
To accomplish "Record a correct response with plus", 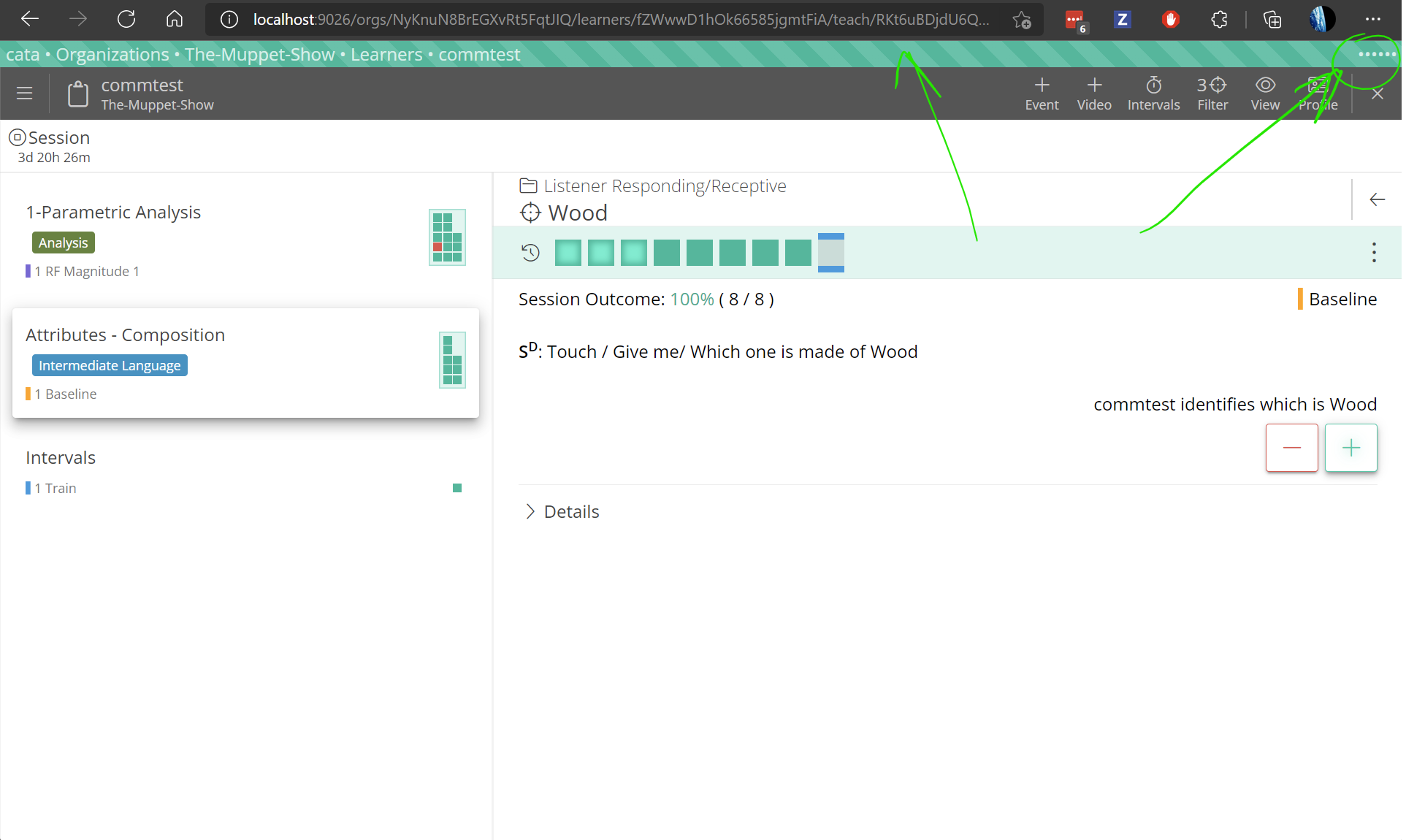I will click(x=1351, y=448).
